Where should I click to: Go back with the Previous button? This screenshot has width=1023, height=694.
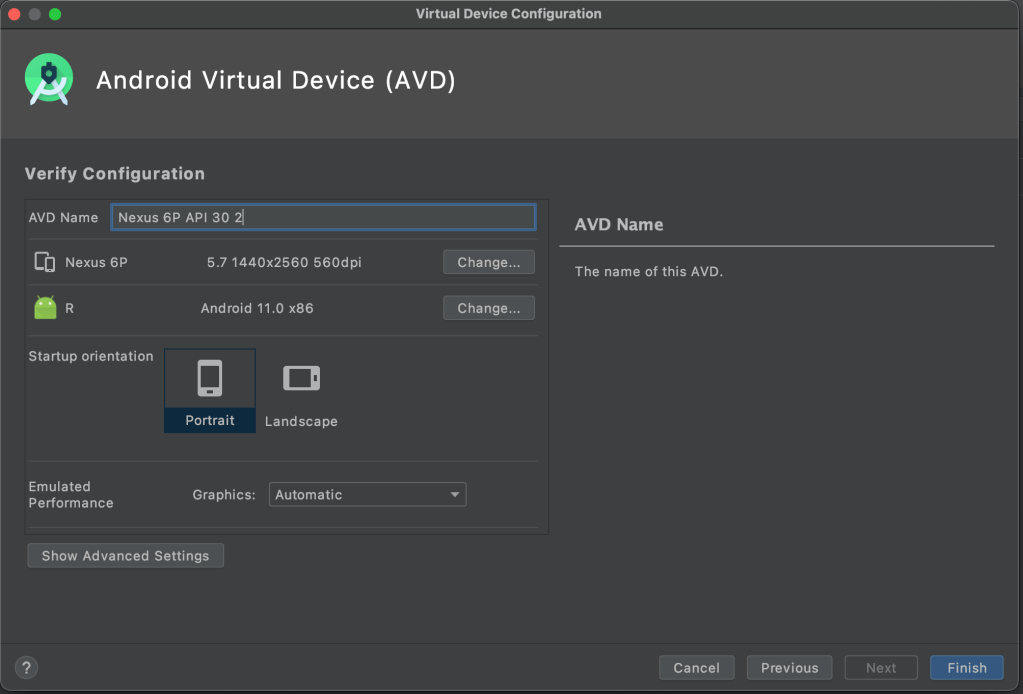point(789,668)
